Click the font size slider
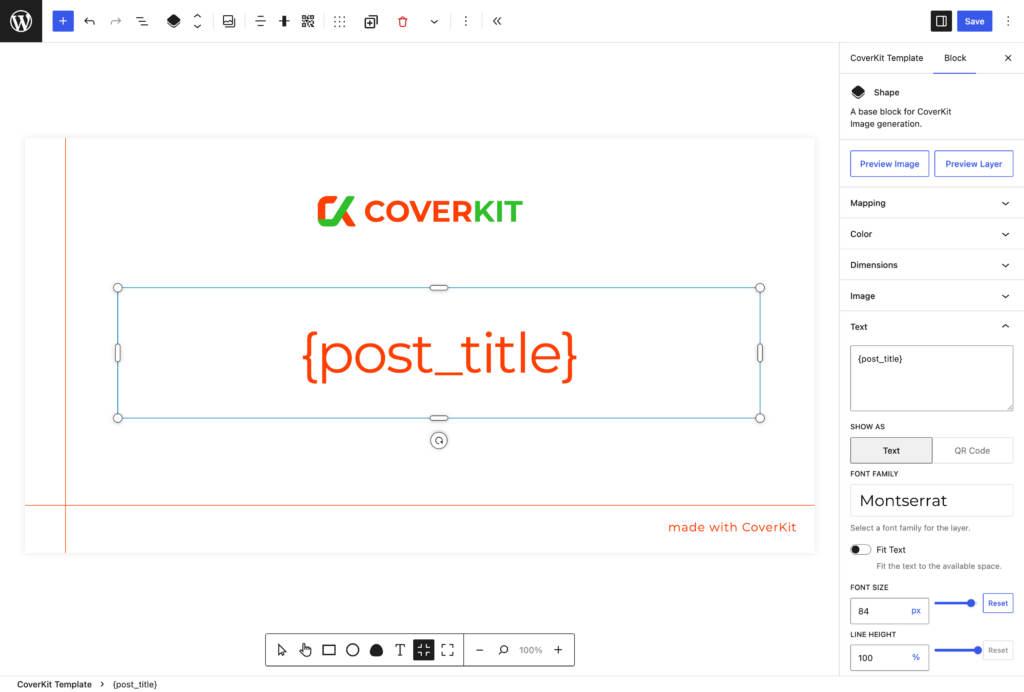This screenshot has height=692, width=1024. pos(955,603)
